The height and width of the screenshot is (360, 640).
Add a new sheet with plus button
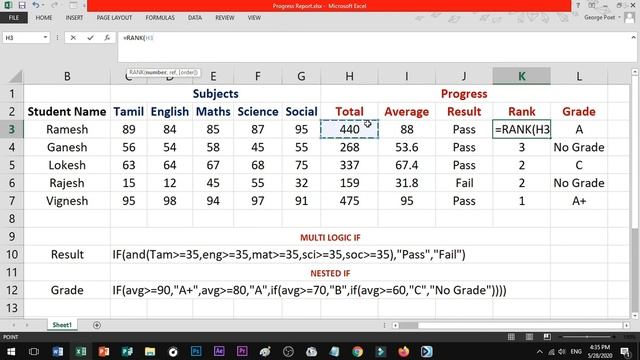(x=97, y=325)
